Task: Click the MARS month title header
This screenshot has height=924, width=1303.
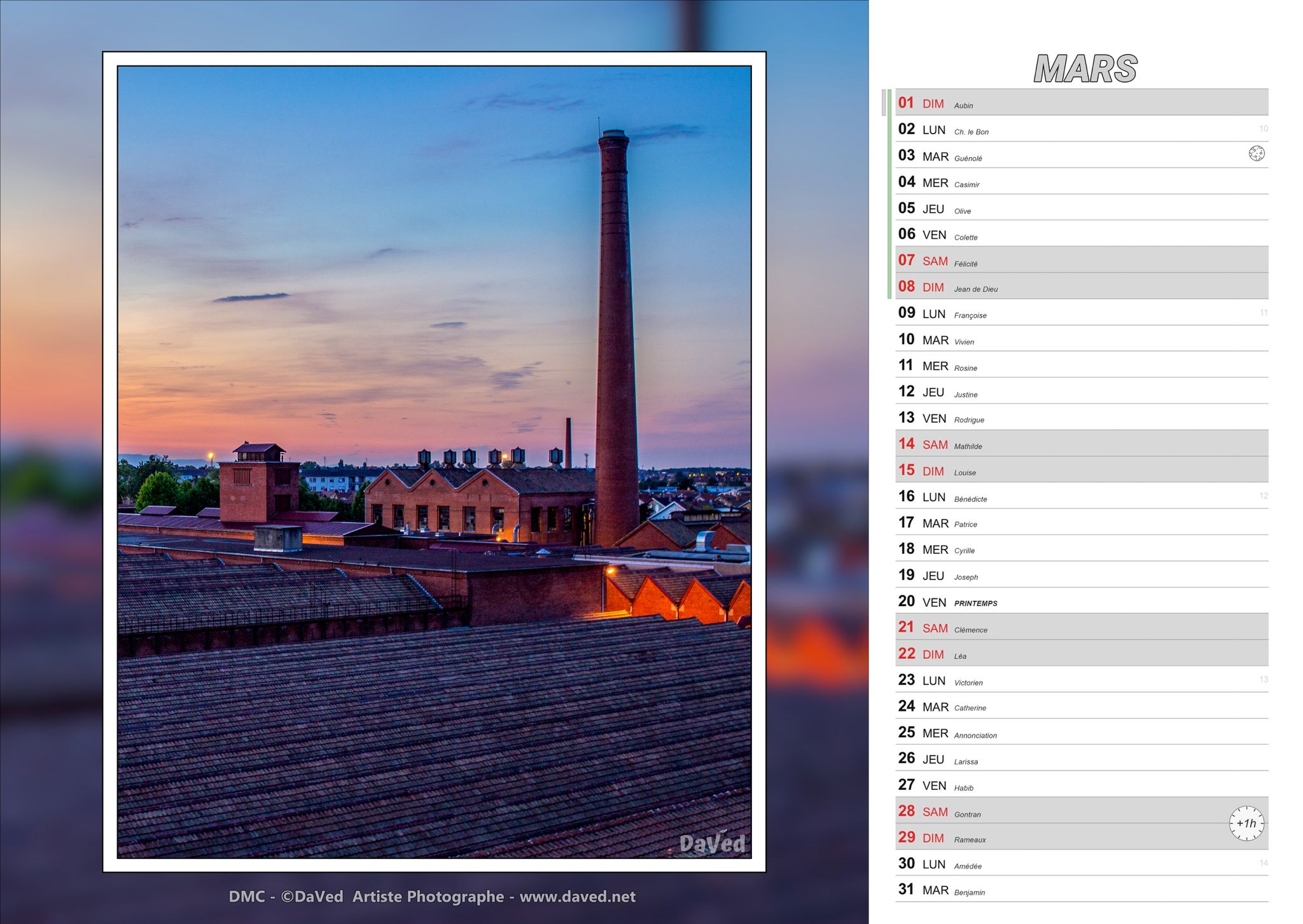Action: click(x=1085, y=67)
